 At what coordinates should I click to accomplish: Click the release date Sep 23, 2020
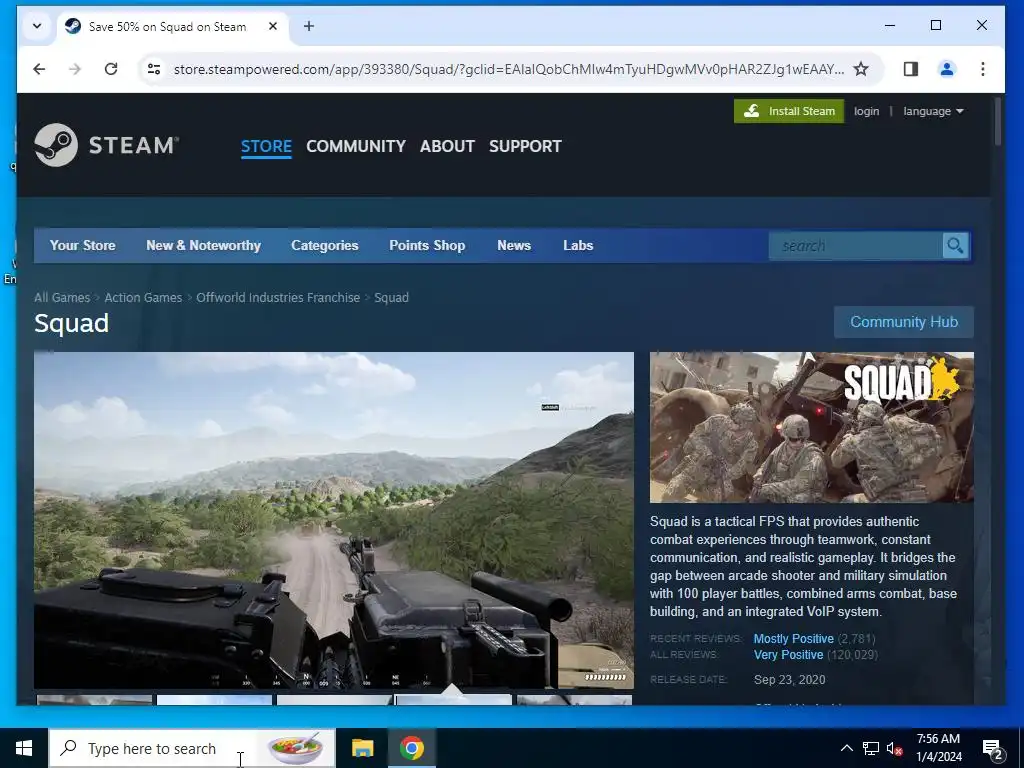[790, 679]
